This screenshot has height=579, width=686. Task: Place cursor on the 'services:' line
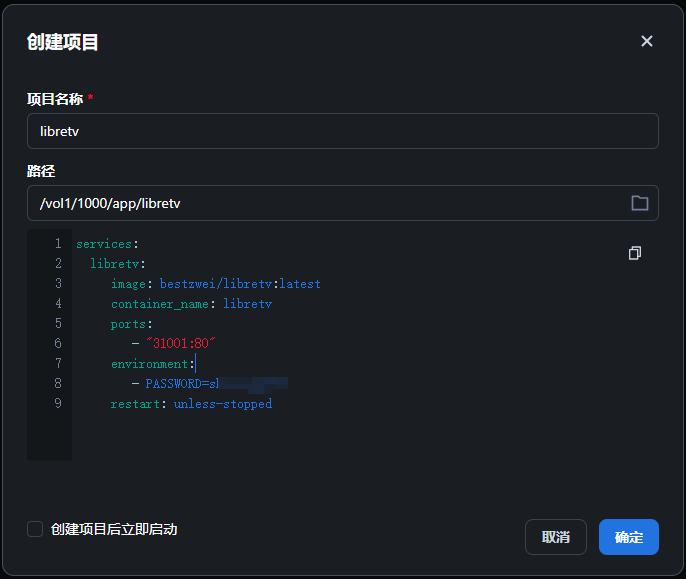(x=107, y=244)
